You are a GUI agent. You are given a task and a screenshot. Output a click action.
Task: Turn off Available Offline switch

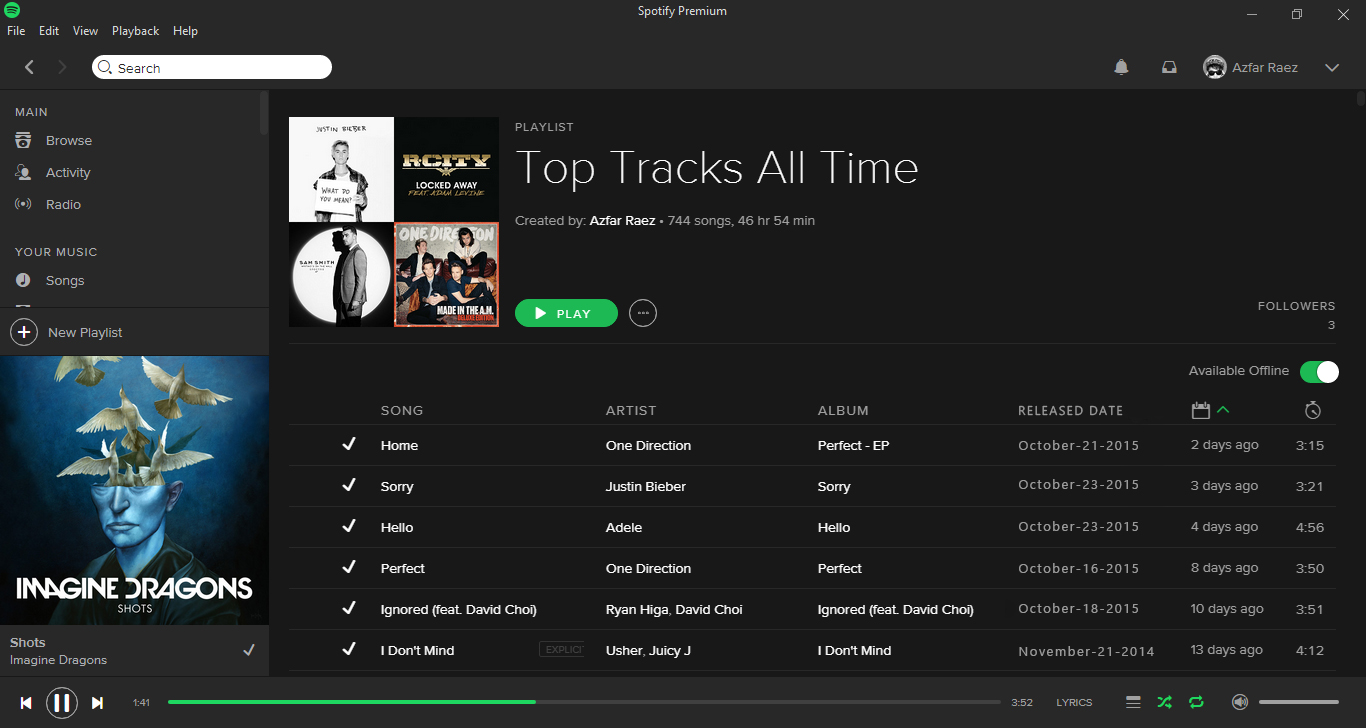point(1319,372)
